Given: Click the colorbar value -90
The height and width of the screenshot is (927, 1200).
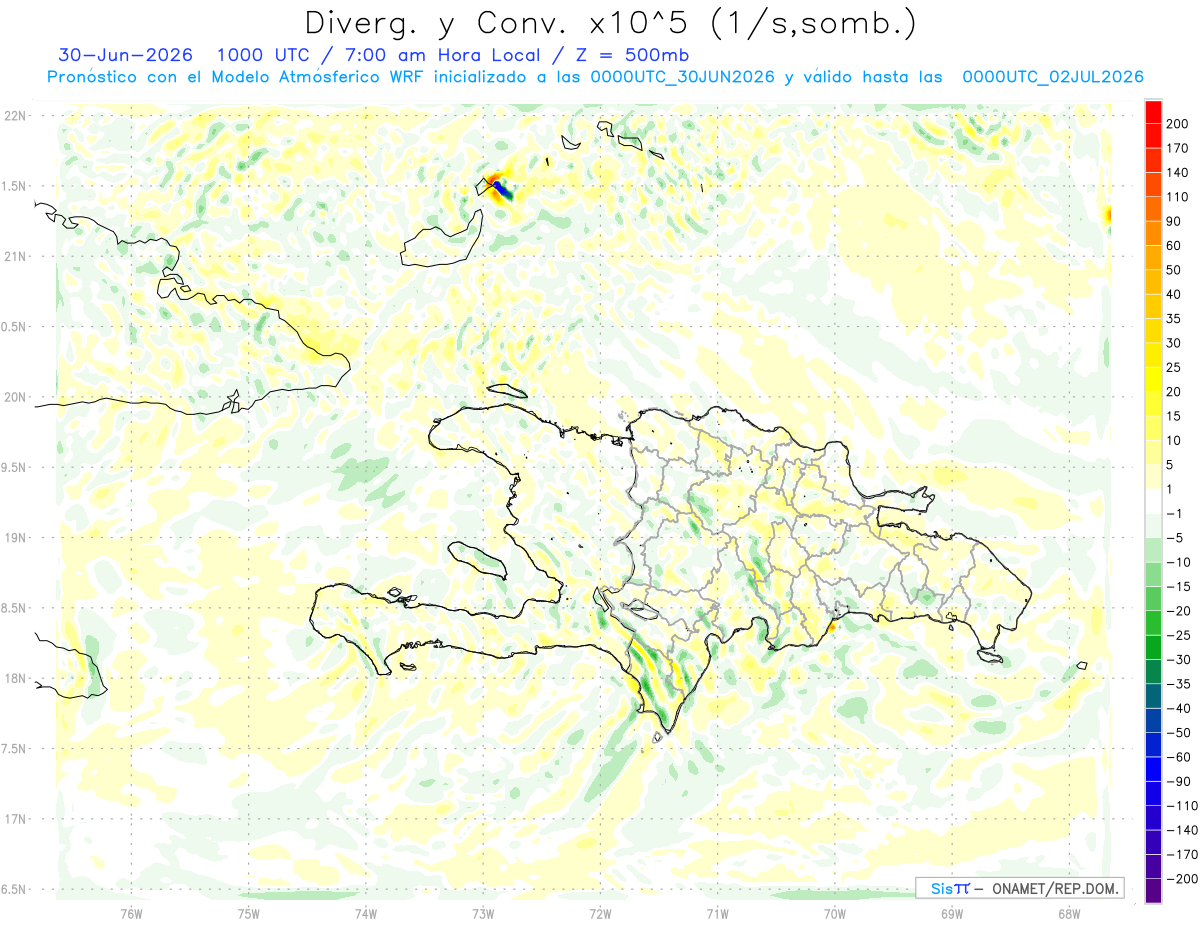Looking at the screenshot, I should [x=1177, y=782].
